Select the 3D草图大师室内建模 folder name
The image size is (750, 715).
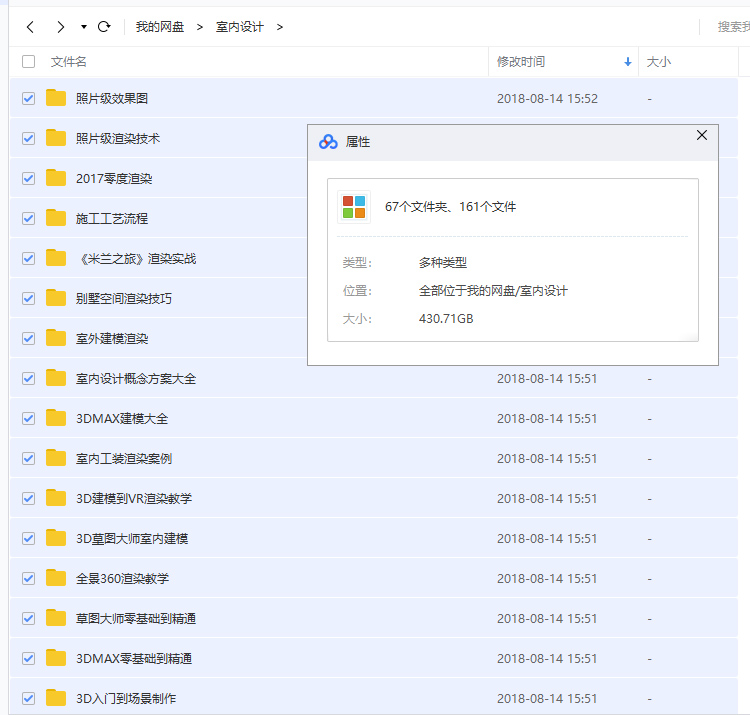point(132,539)
